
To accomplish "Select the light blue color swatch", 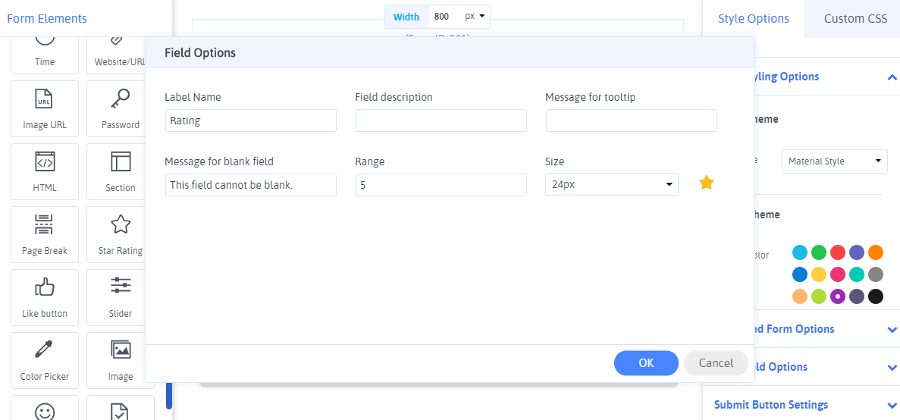I will (x=800, y=252).
